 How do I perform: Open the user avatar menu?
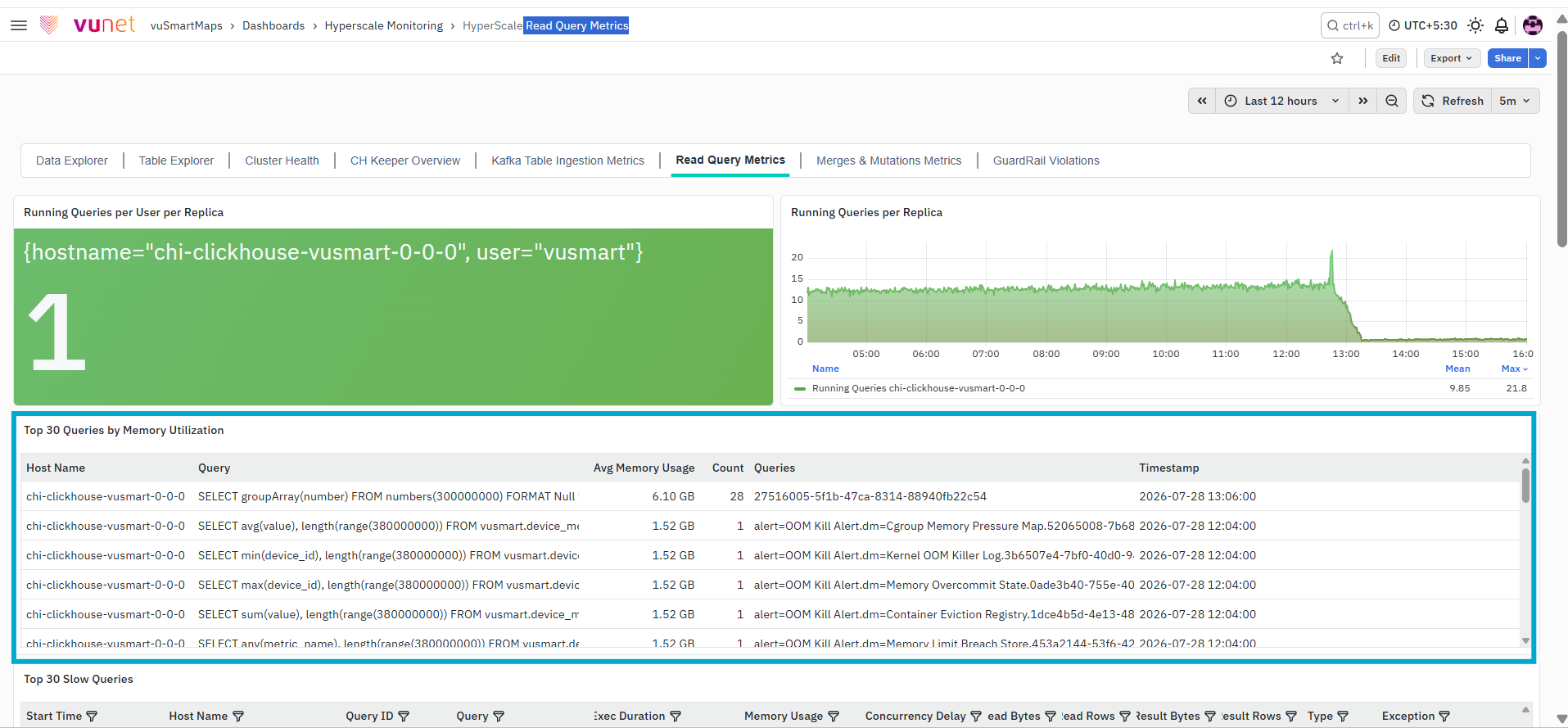[1533, 25]
